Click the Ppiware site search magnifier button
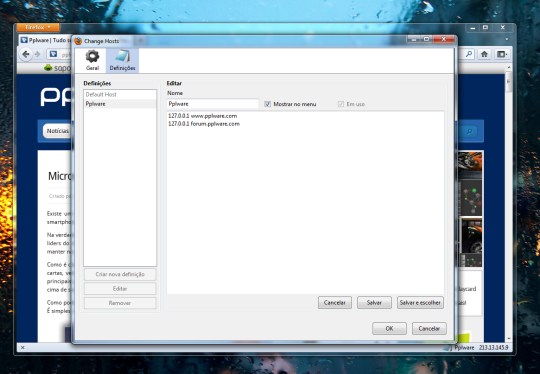Screen dimensions: 540x374 click(x=469, y=131)
